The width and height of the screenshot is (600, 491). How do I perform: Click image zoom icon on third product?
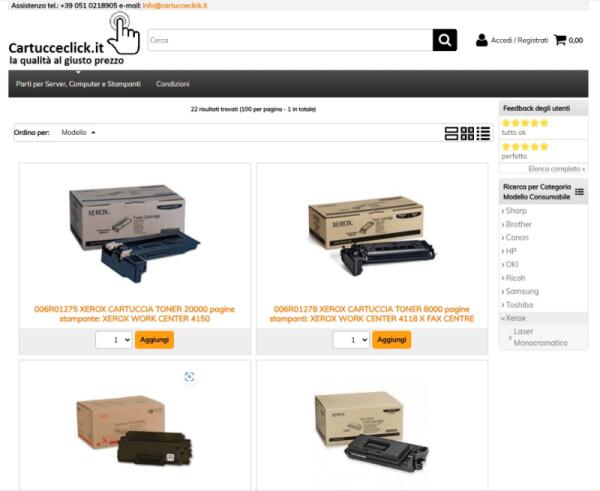189,377
